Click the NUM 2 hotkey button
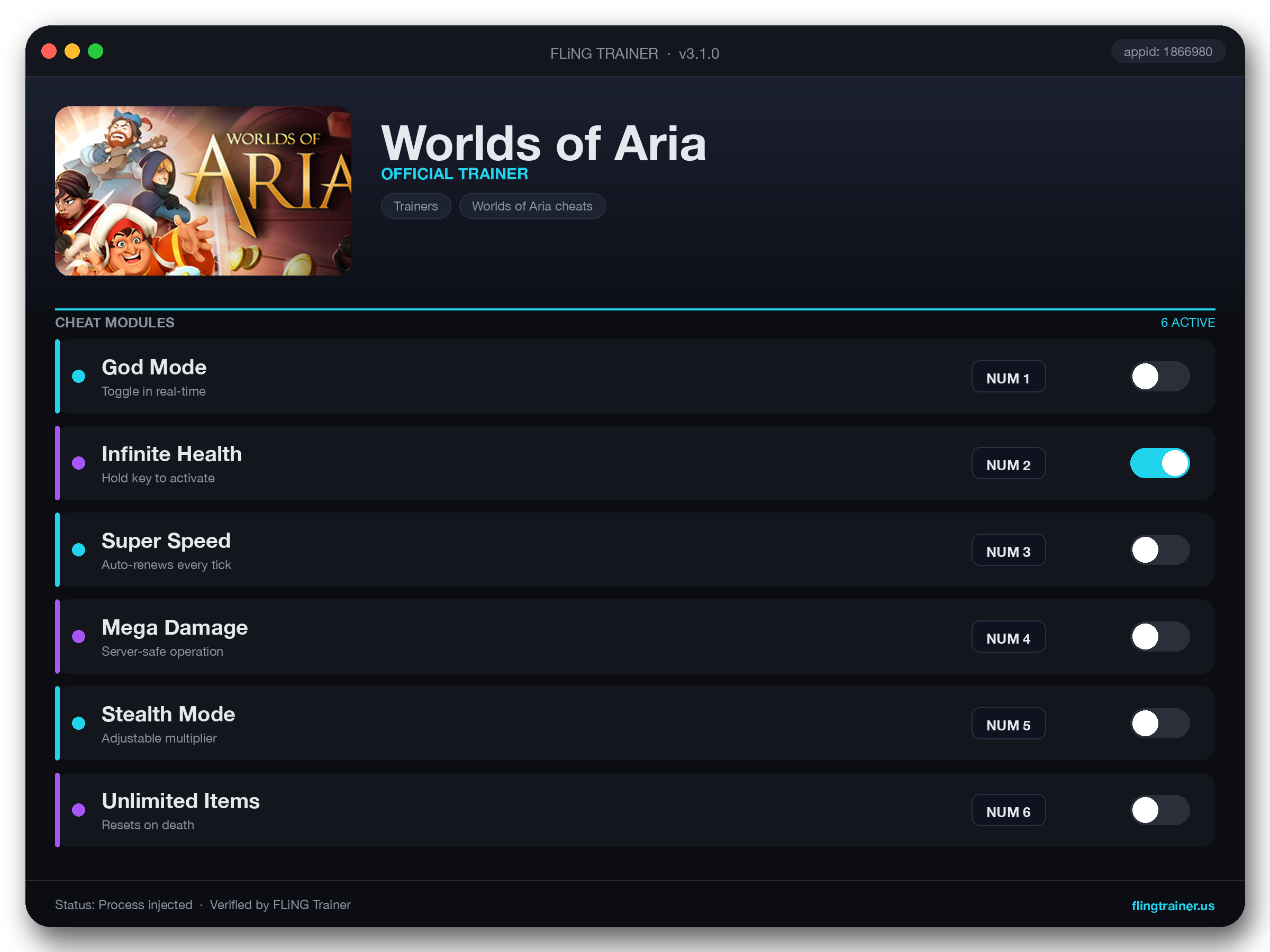The height and width of the screenshot is (952, 1270). click(1008, 463)
